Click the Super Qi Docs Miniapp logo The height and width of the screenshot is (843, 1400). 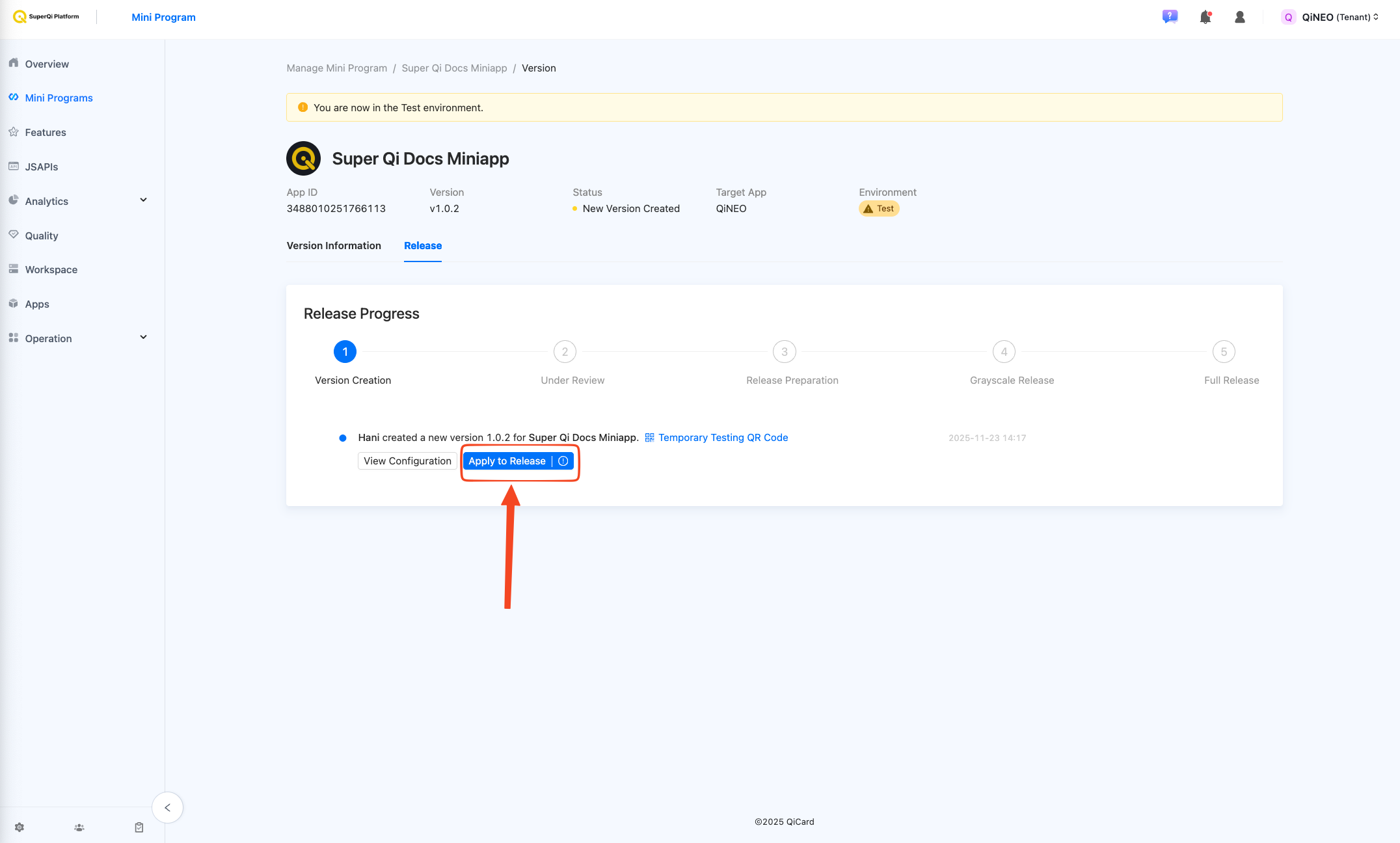pos(303,158)
